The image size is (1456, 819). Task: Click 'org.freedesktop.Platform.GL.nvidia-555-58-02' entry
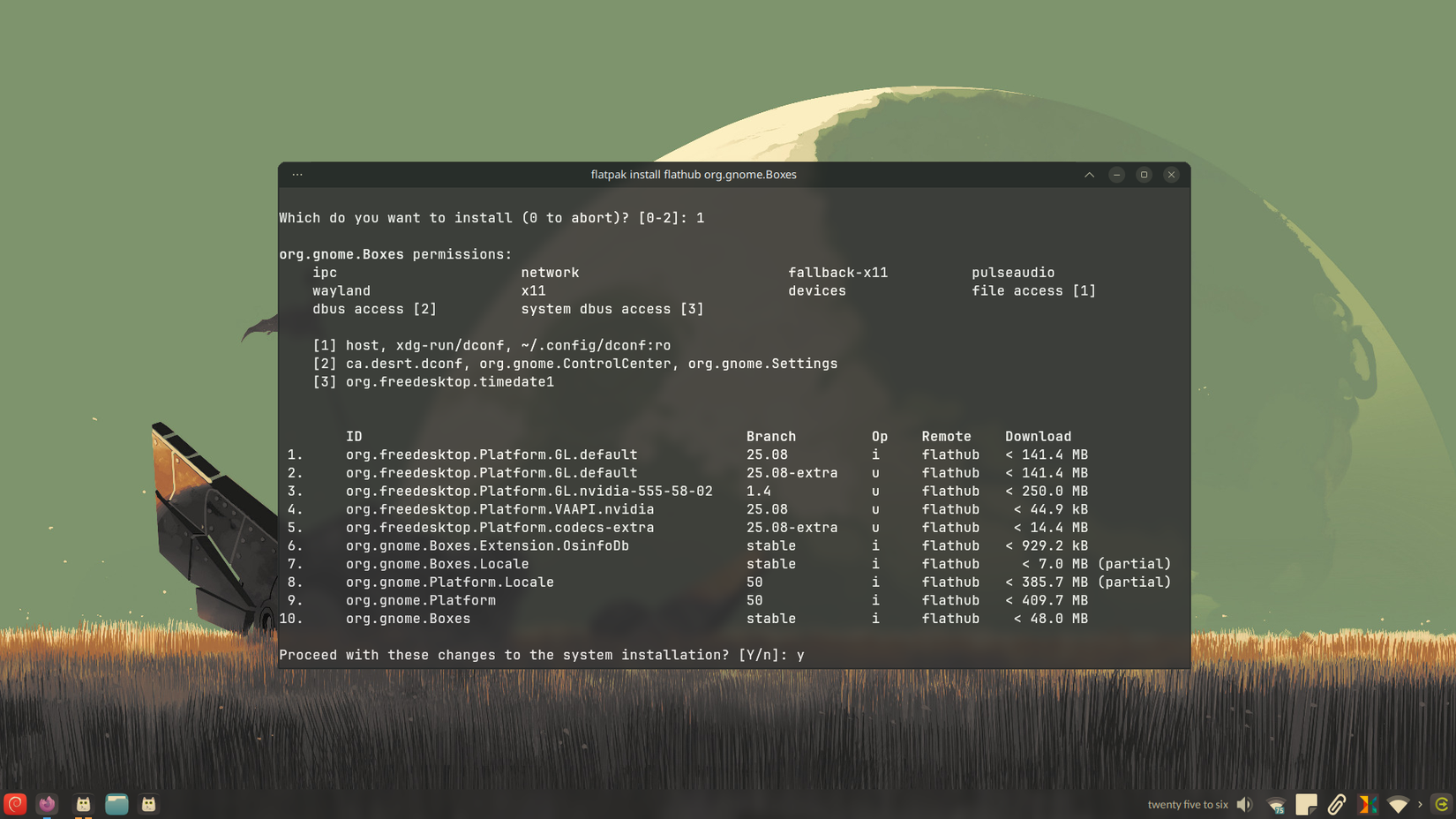click(x=529, y=492)
